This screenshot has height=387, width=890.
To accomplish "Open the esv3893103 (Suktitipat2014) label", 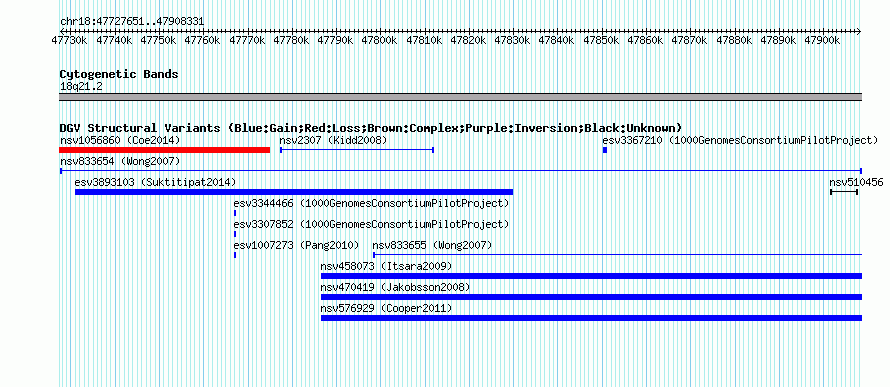I will coord(155,182).
